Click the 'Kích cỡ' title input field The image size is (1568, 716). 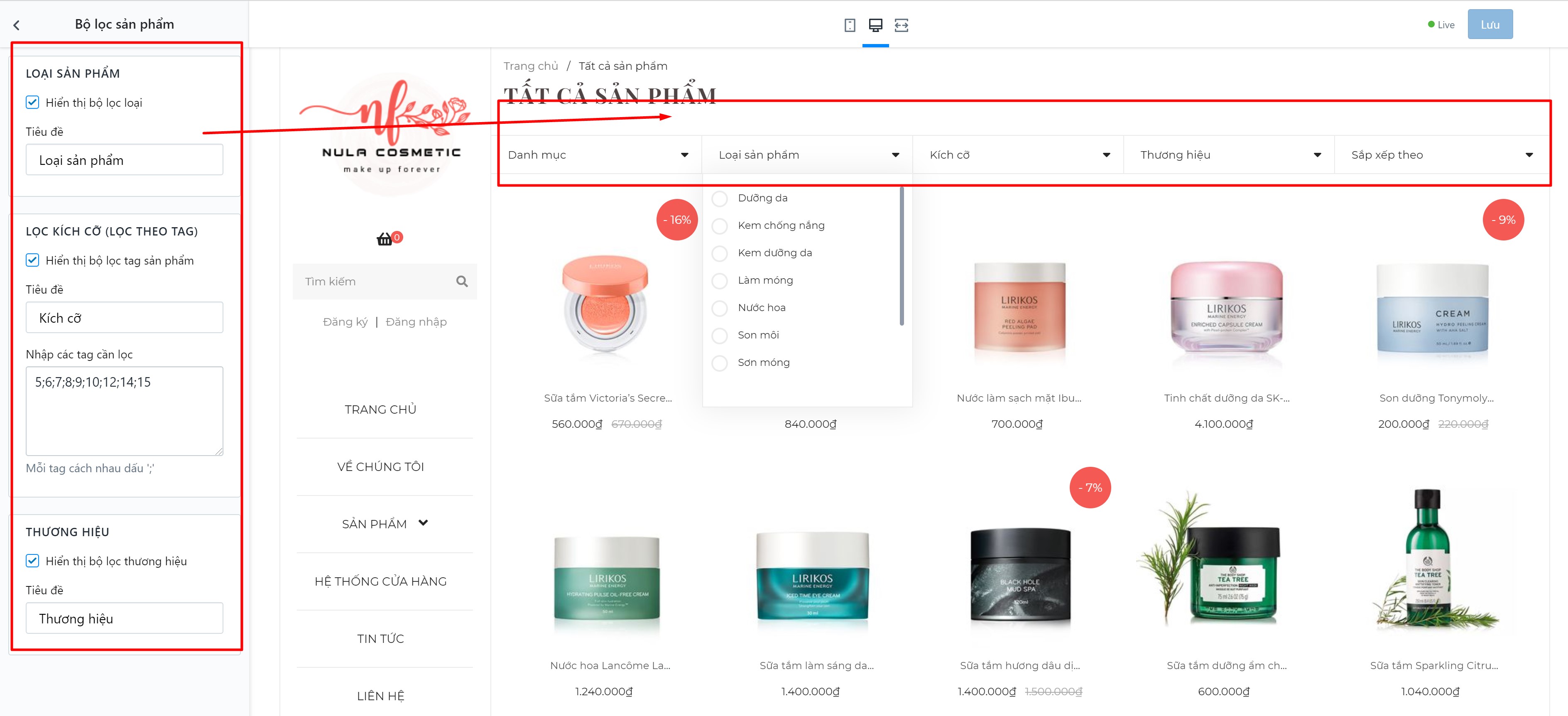pos(124,317)
